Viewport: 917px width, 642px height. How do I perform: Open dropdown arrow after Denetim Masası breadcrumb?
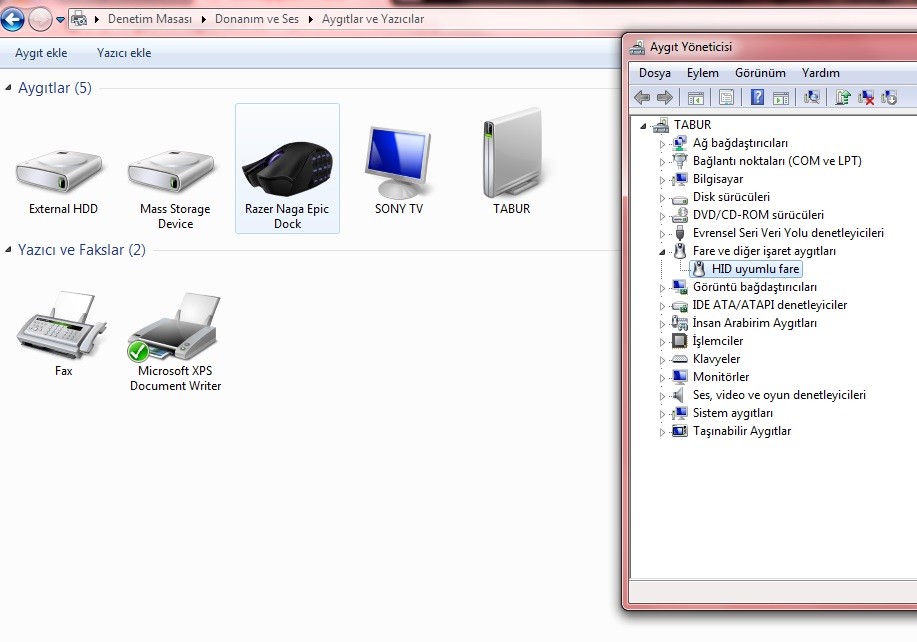204,19
